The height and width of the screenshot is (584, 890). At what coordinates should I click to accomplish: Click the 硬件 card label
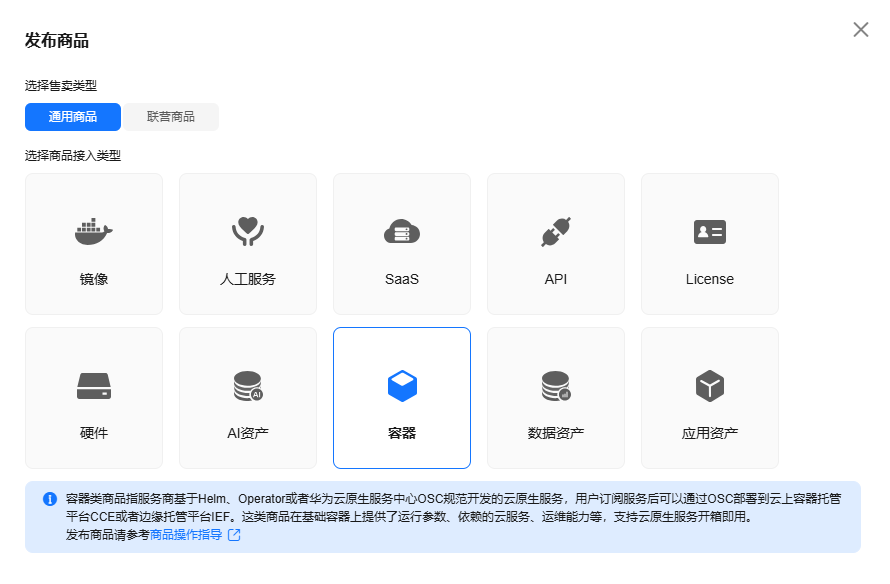coord(94,433)
